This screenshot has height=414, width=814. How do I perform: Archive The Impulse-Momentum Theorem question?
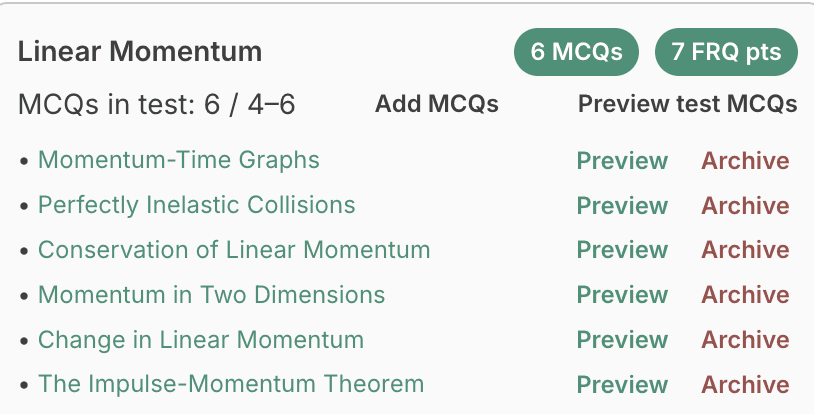click(x=745, y=385)
